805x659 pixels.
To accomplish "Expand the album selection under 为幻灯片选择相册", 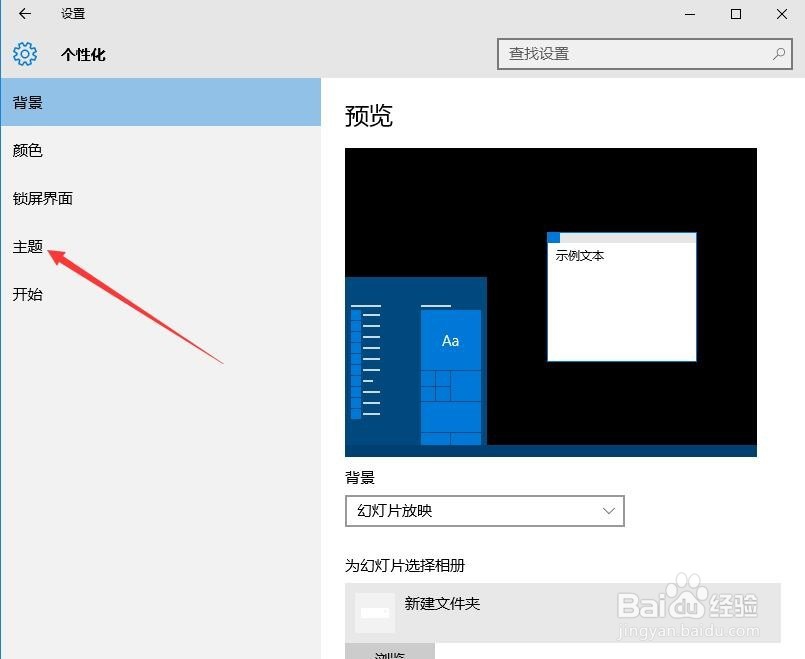I will (550, 605).
